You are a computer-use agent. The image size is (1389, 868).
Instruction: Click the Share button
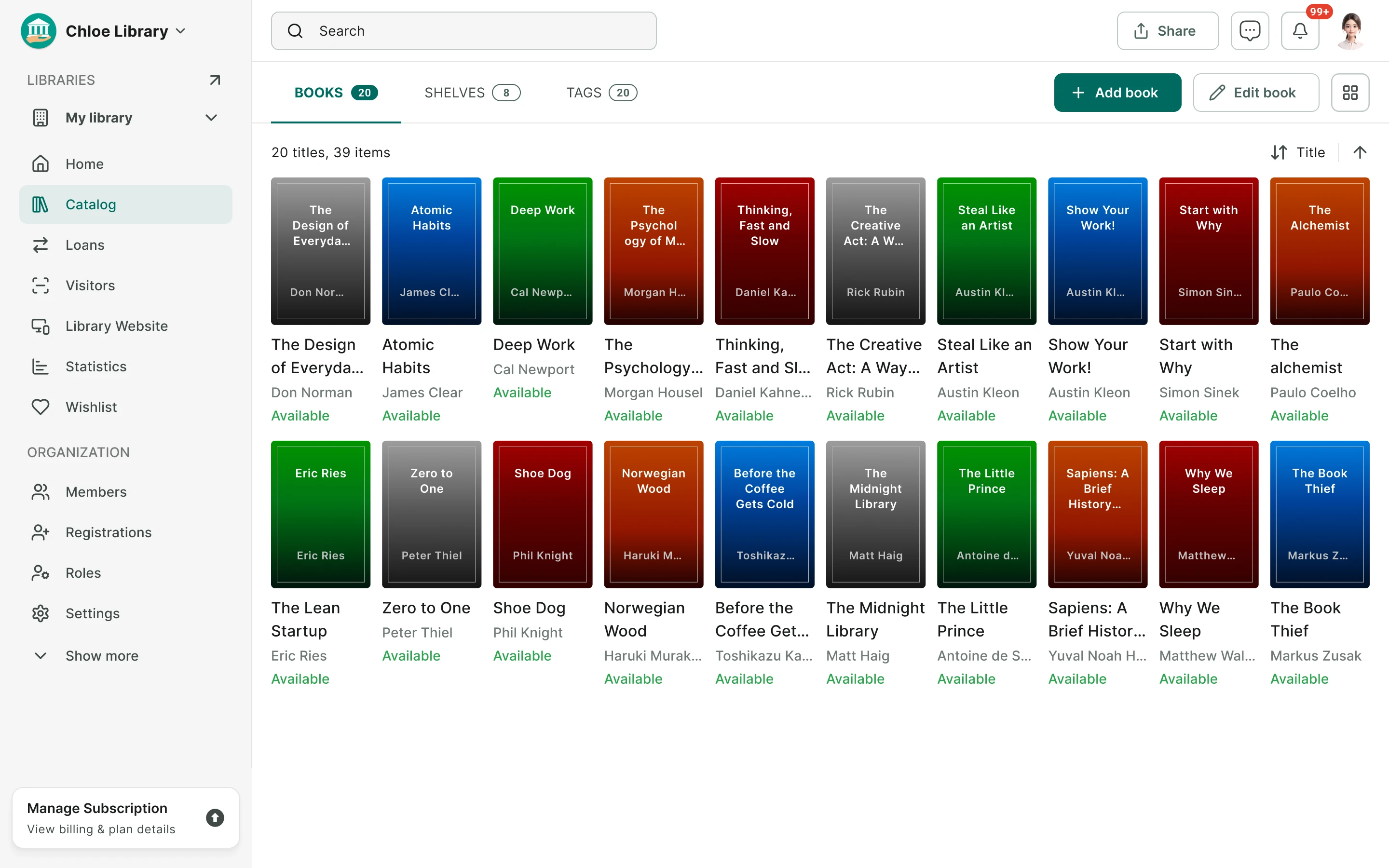(x=1168, y=31)
